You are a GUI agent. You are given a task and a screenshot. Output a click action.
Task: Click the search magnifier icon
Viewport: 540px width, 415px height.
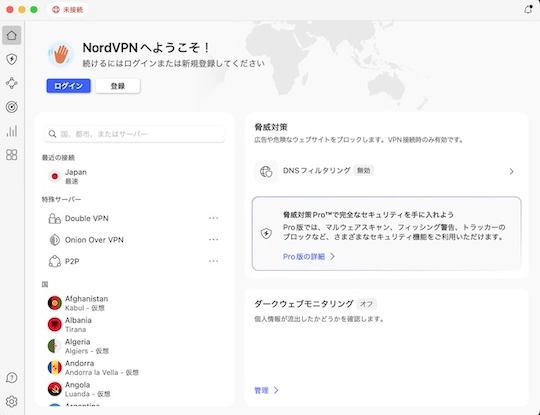coord(52,134)
